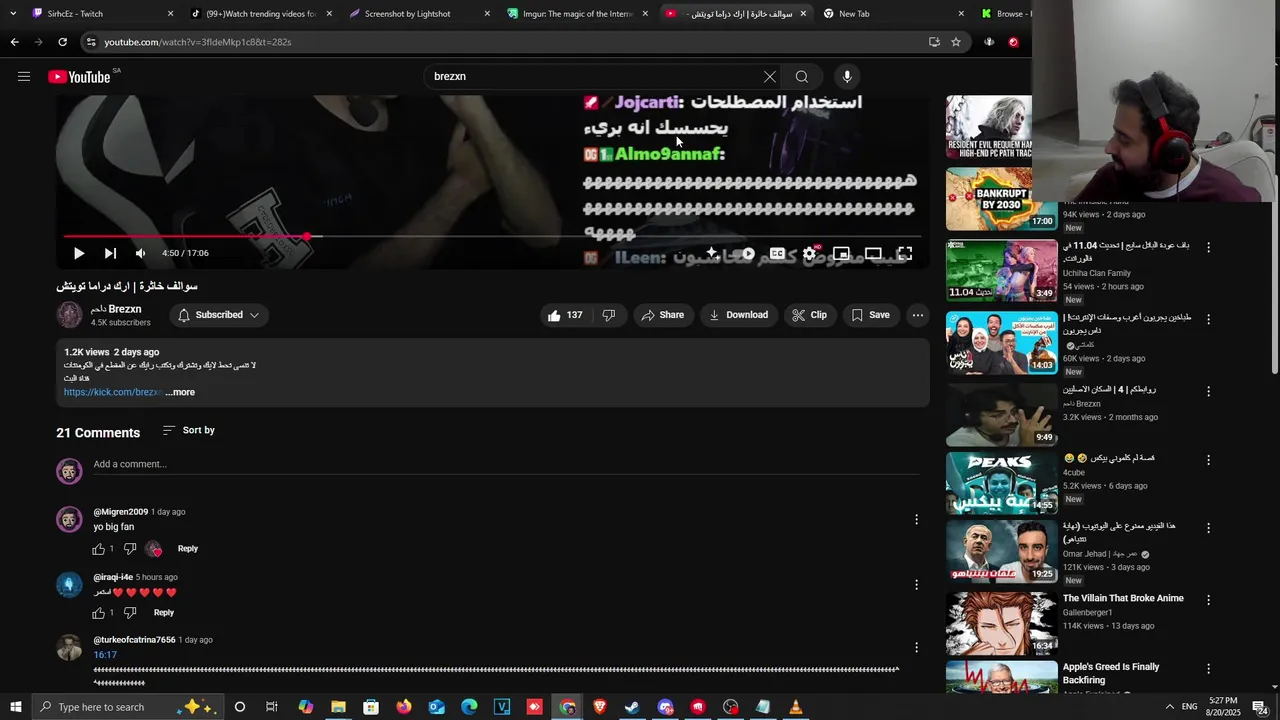Viewport: 1280px width, 720px height.
Task: Like the 'yo big fan' comment
Action: point(99,549)
